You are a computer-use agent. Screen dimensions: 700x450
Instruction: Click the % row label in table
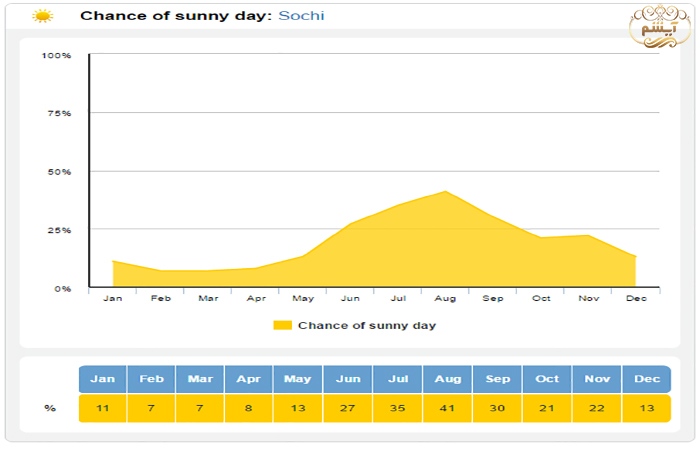50,408
